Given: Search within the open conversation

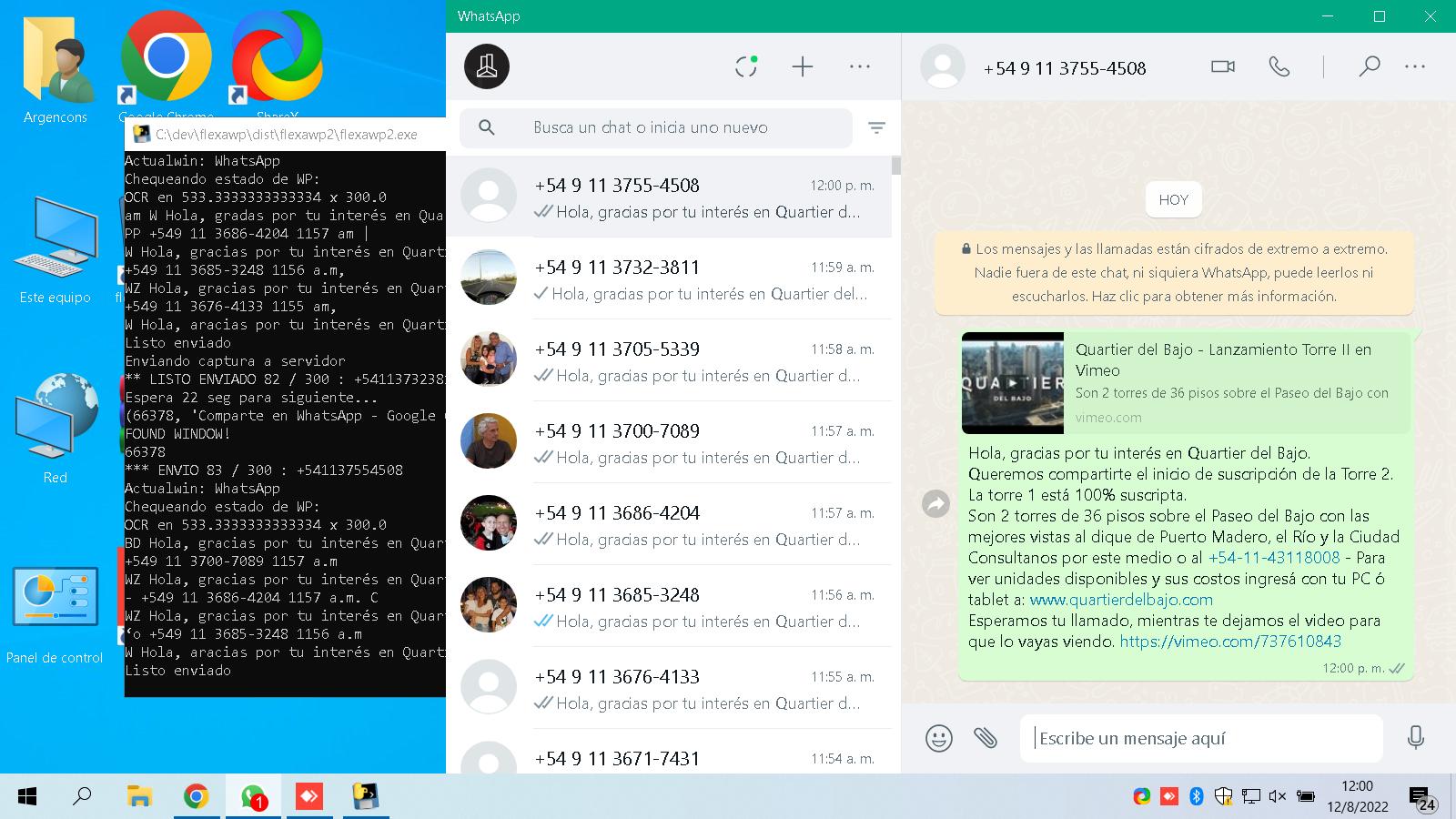Looking at the screenshot, I should [1369, 66].
